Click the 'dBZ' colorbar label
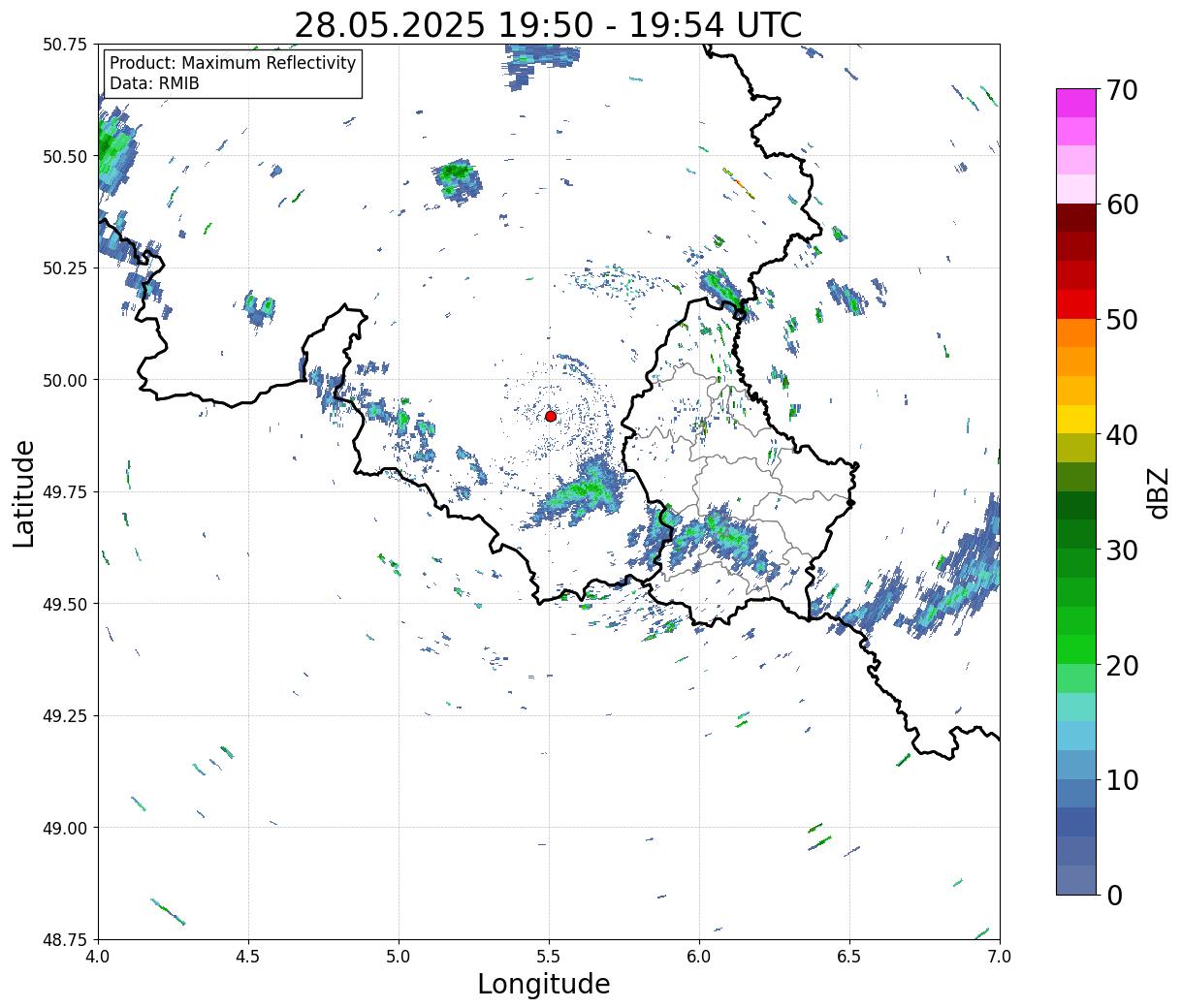 pos(1158,492)
